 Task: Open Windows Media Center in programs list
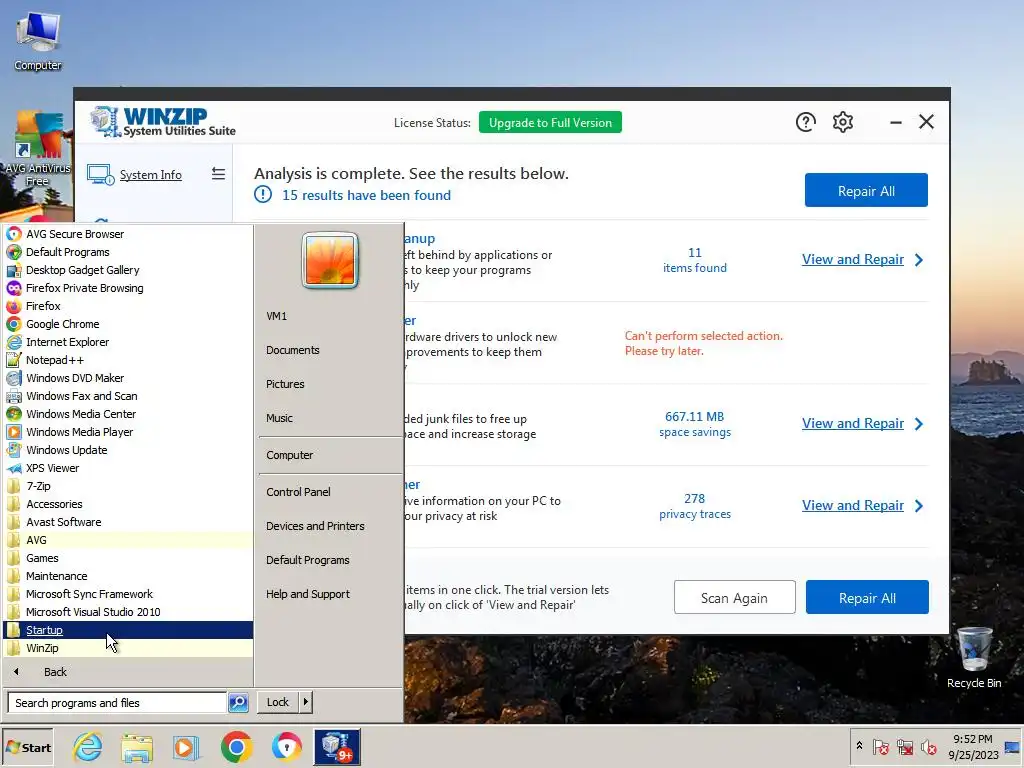tap(128, 414)
